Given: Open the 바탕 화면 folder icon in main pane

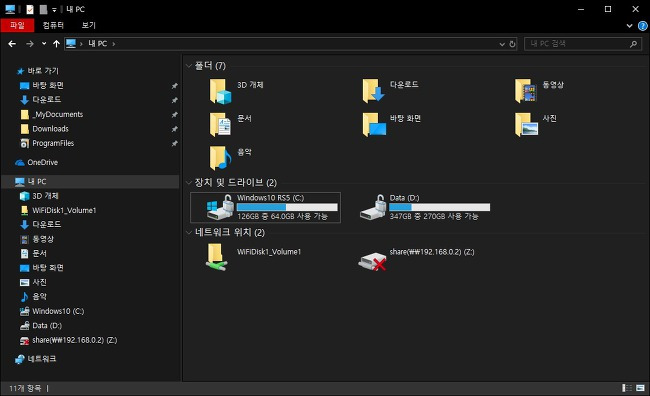Looking at the screenshot, I should click(374, 125).
